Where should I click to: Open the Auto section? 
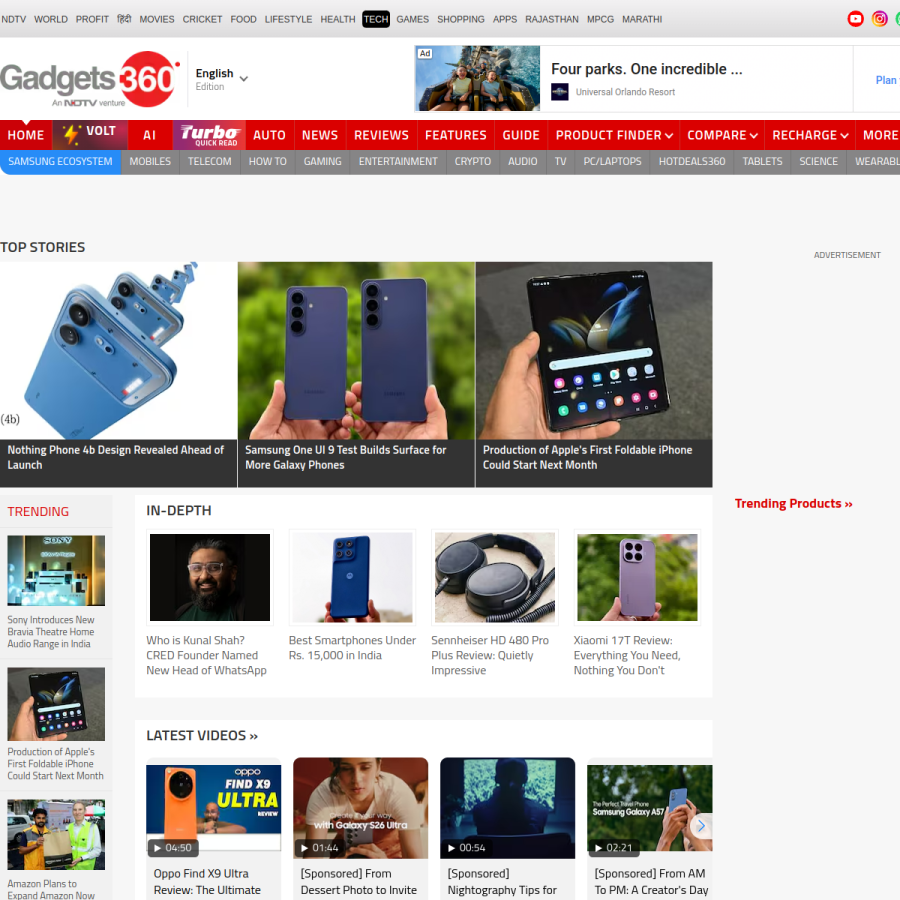coord(269,135)
